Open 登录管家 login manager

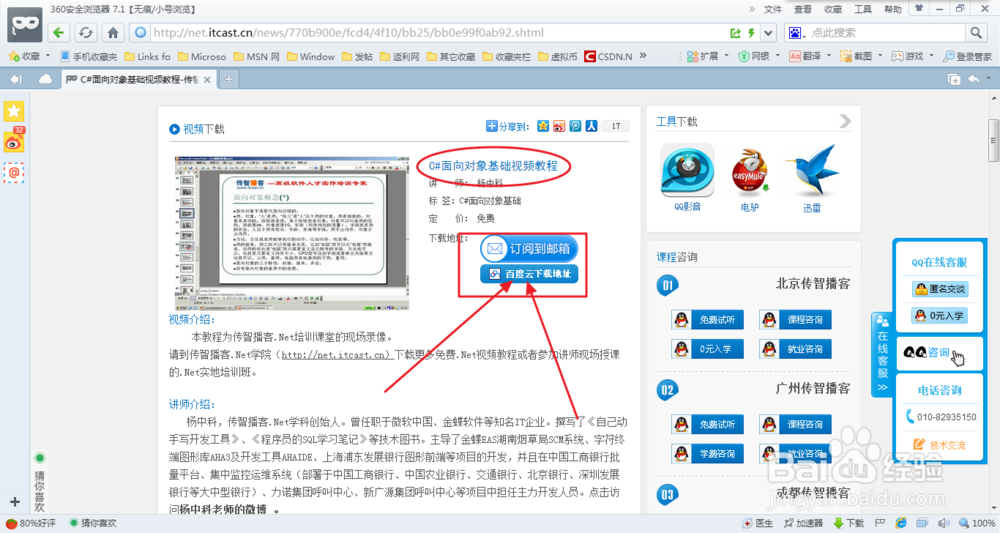click(967, 56)
